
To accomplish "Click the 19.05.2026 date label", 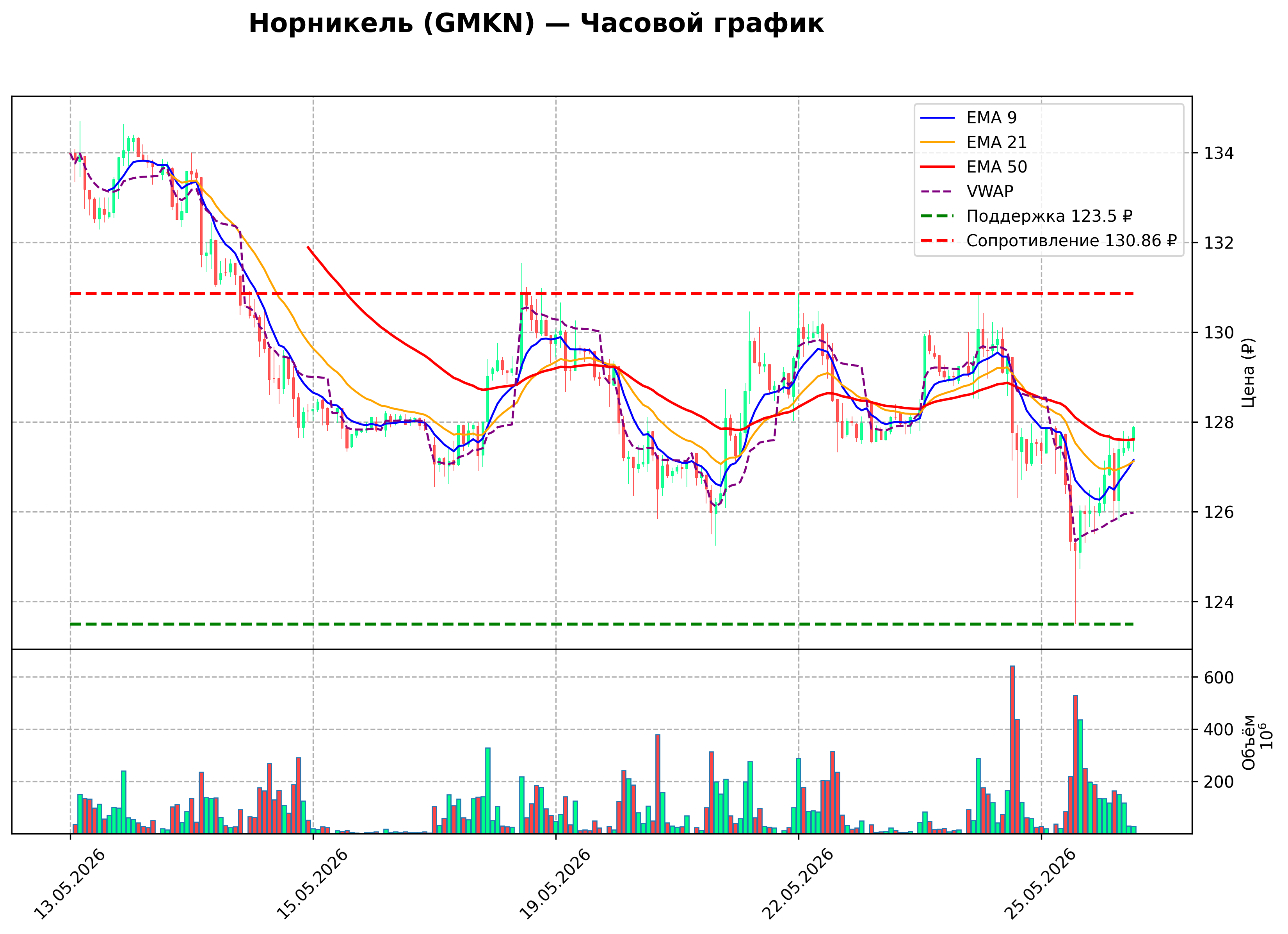I will pos(555,884).
